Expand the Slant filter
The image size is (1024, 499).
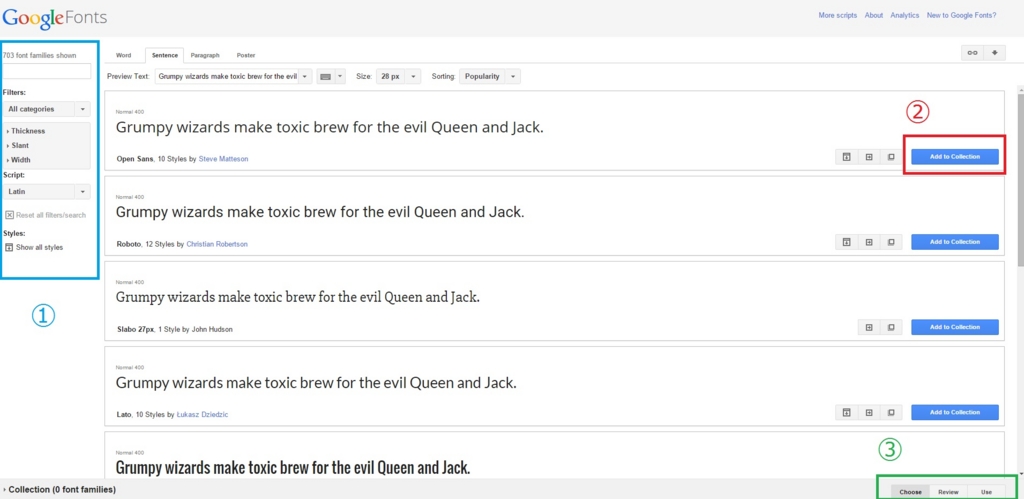pos(18,146)
